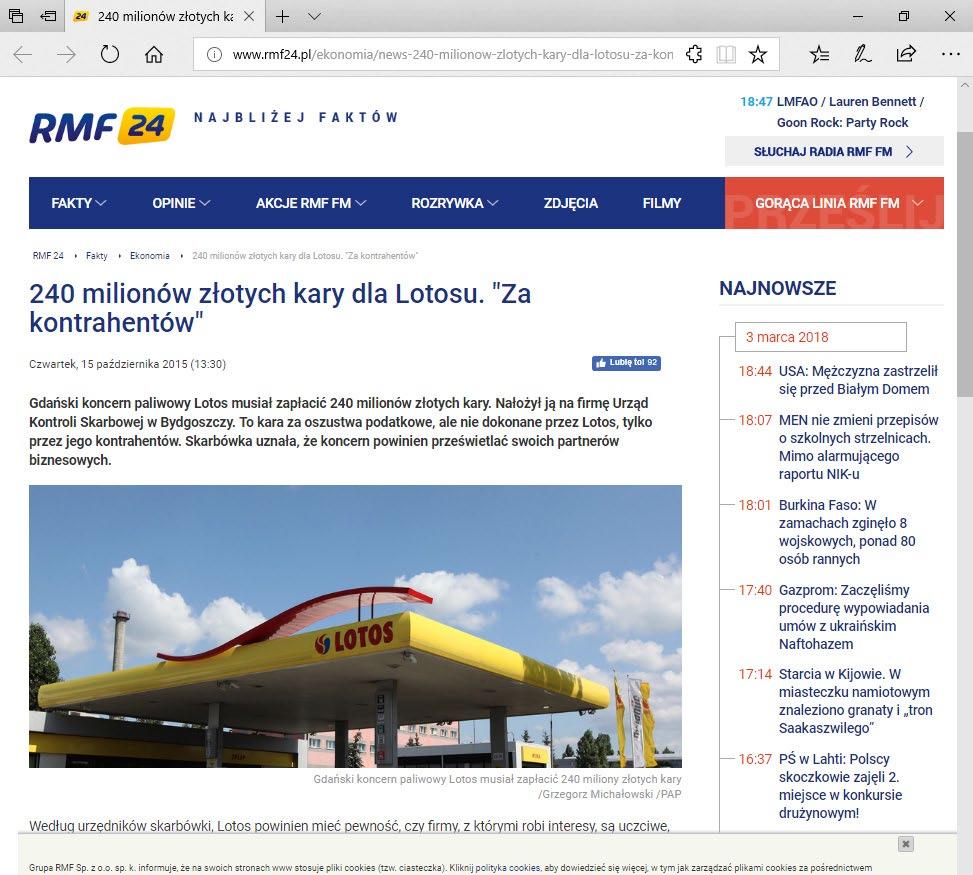
Task: Go to the Home page icon
Action: pos(154,55)
